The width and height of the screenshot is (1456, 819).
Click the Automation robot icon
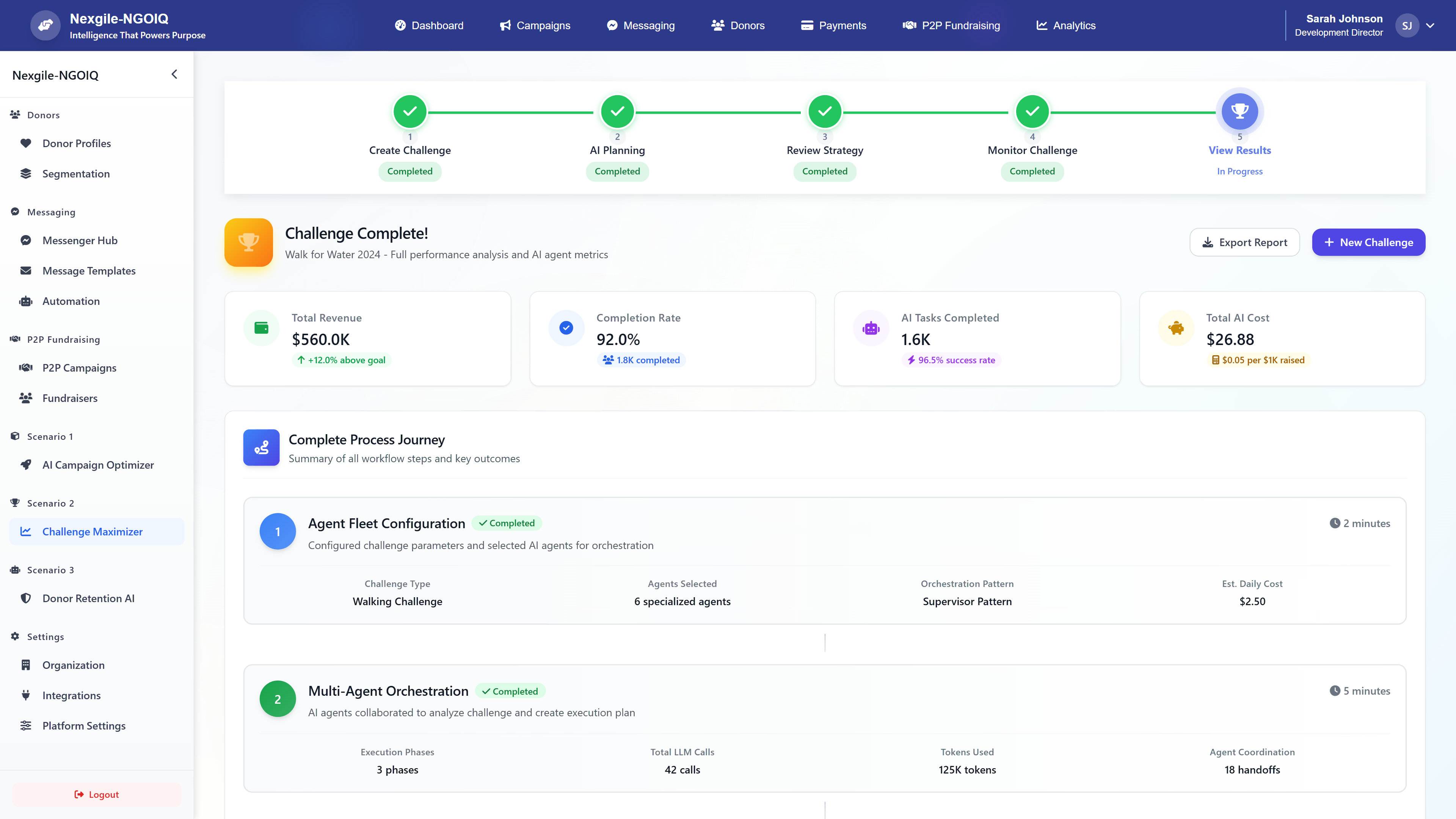pos(26,301)
